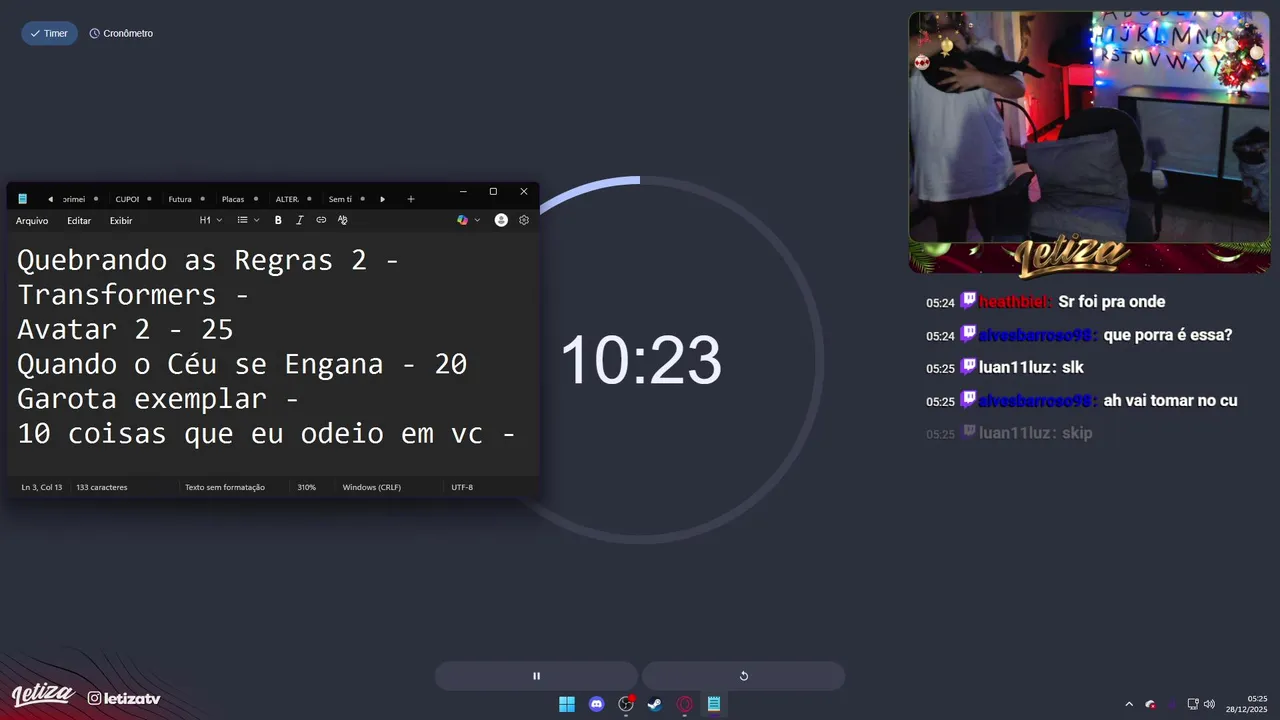
Task: Open the Notepad icon in the taskbar
Action: [x=714, y=704]
